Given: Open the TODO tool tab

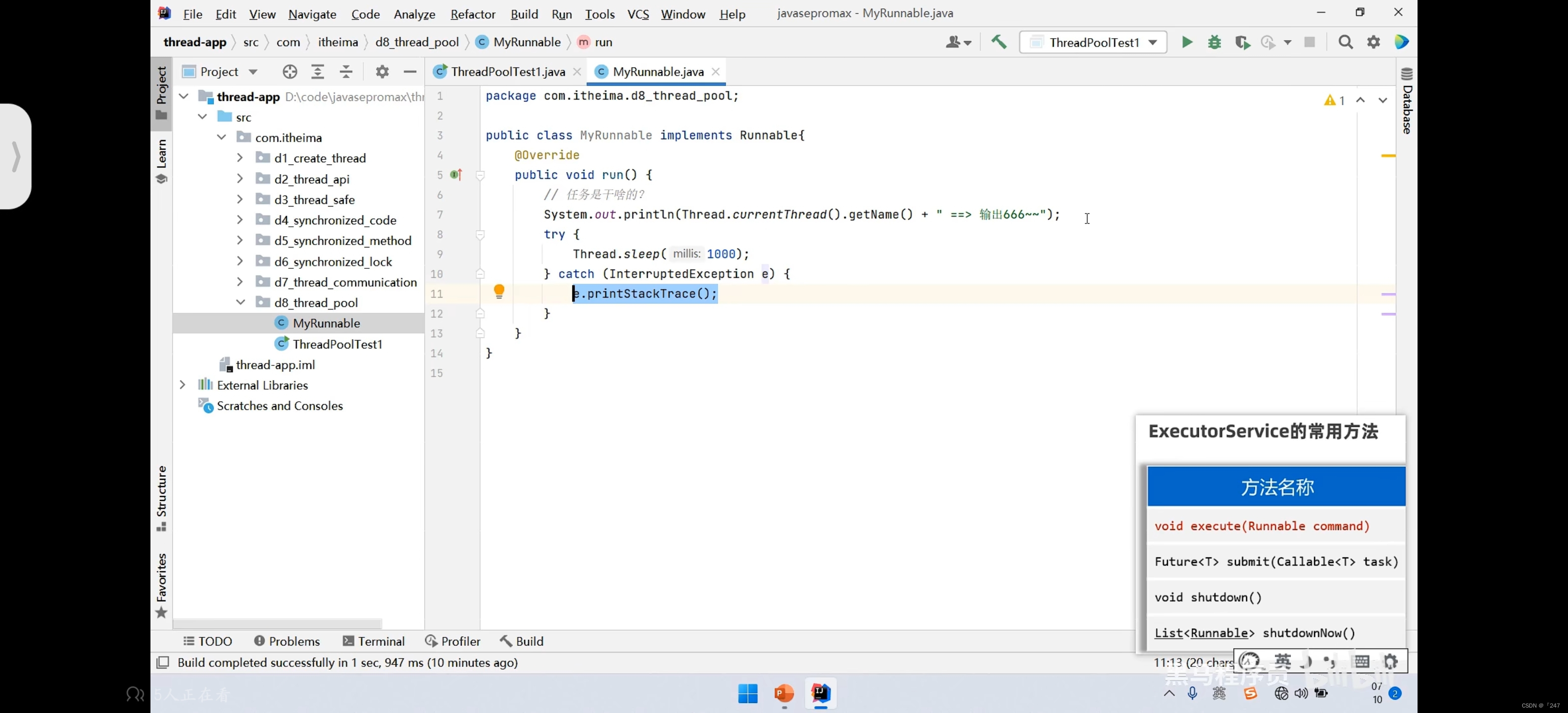Looking at the screenshot, I should pyautogui.click(x=207, y=641).
